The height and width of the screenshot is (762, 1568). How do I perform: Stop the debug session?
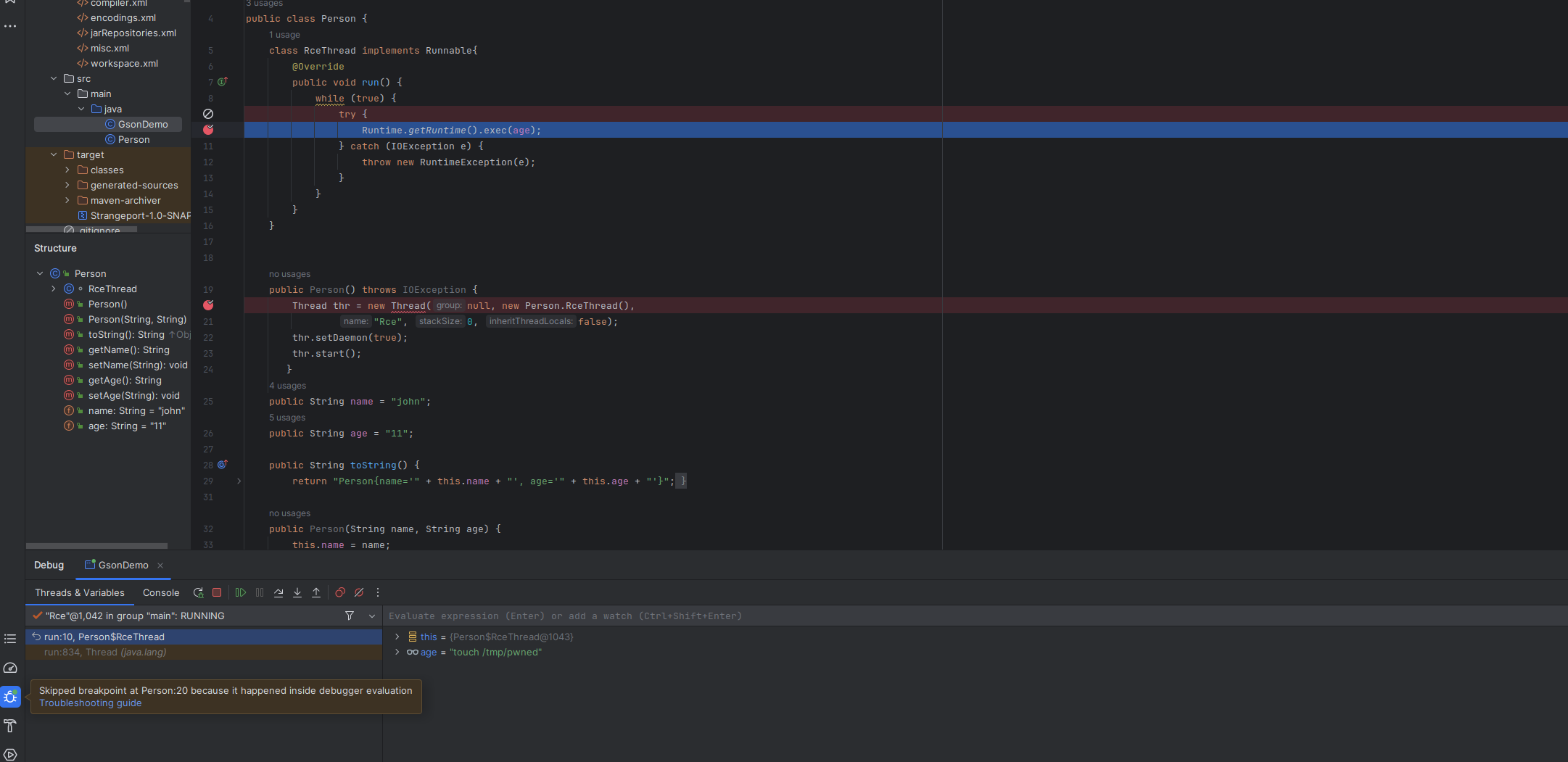pyautogui.click(x=217, y=592)
